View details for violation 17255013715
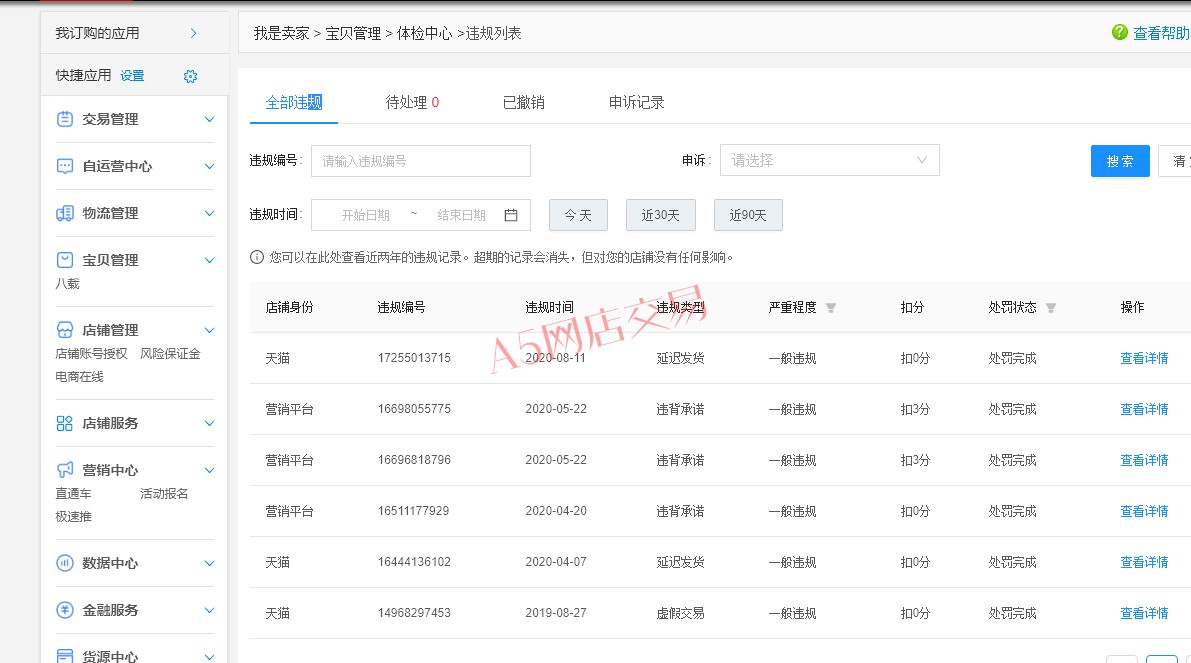This screenshot has width=1191, height=663. tap(1144, 358)
